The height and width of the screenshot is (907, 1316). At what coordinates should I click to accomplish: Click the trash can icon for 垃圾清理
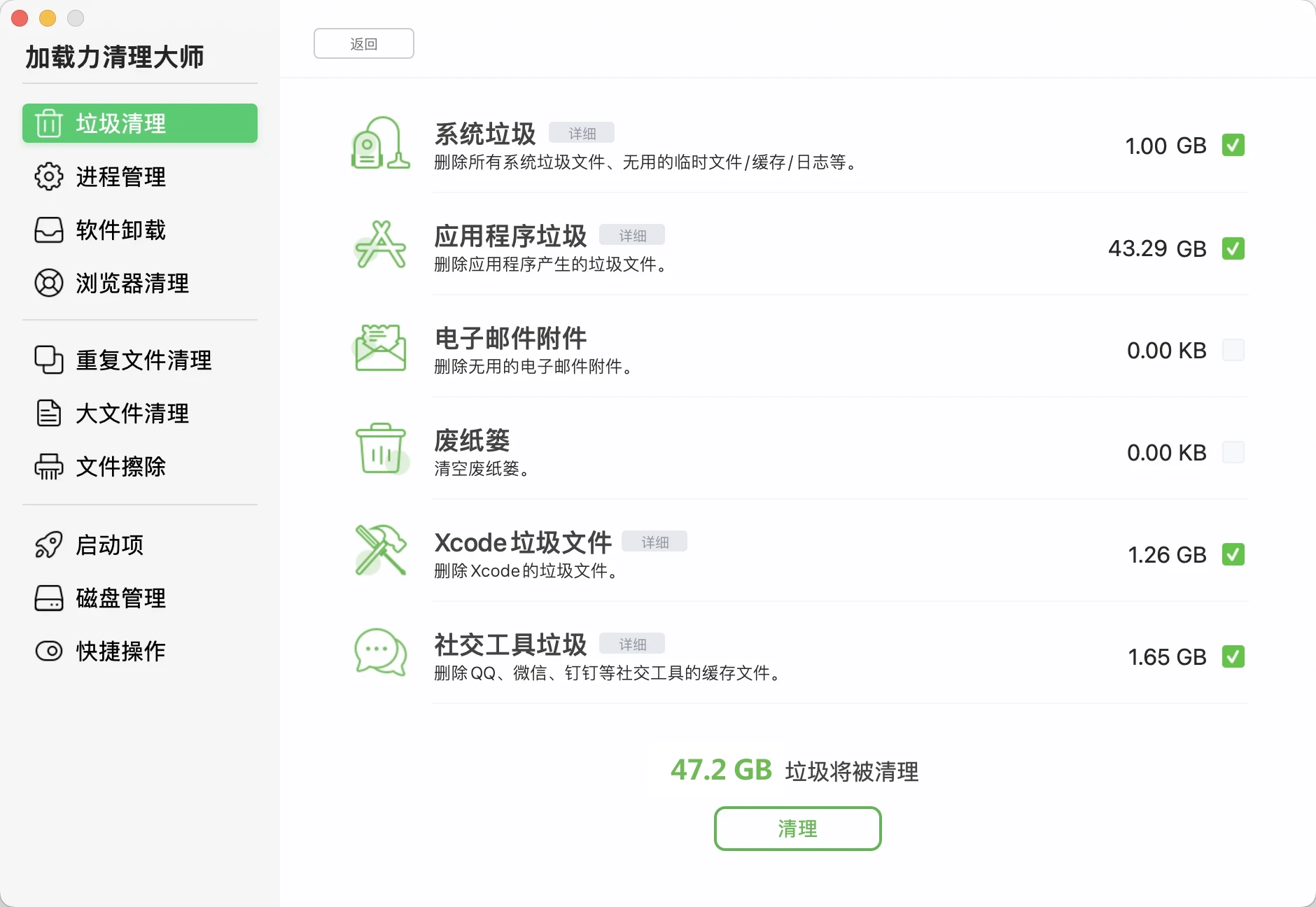point(48,123)
